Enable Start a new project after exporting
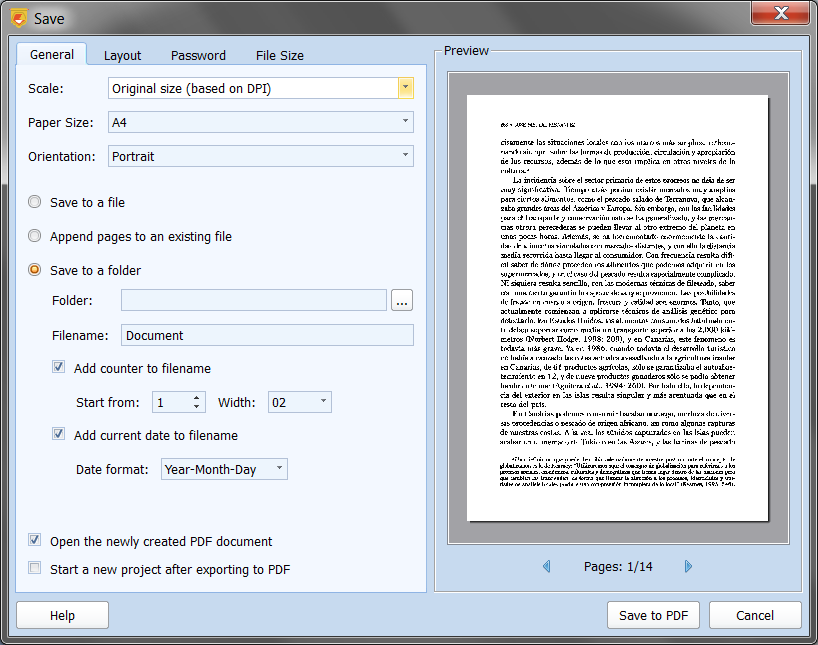The width and height of the screenshot is (818, 645). click(x=35, y=569)
